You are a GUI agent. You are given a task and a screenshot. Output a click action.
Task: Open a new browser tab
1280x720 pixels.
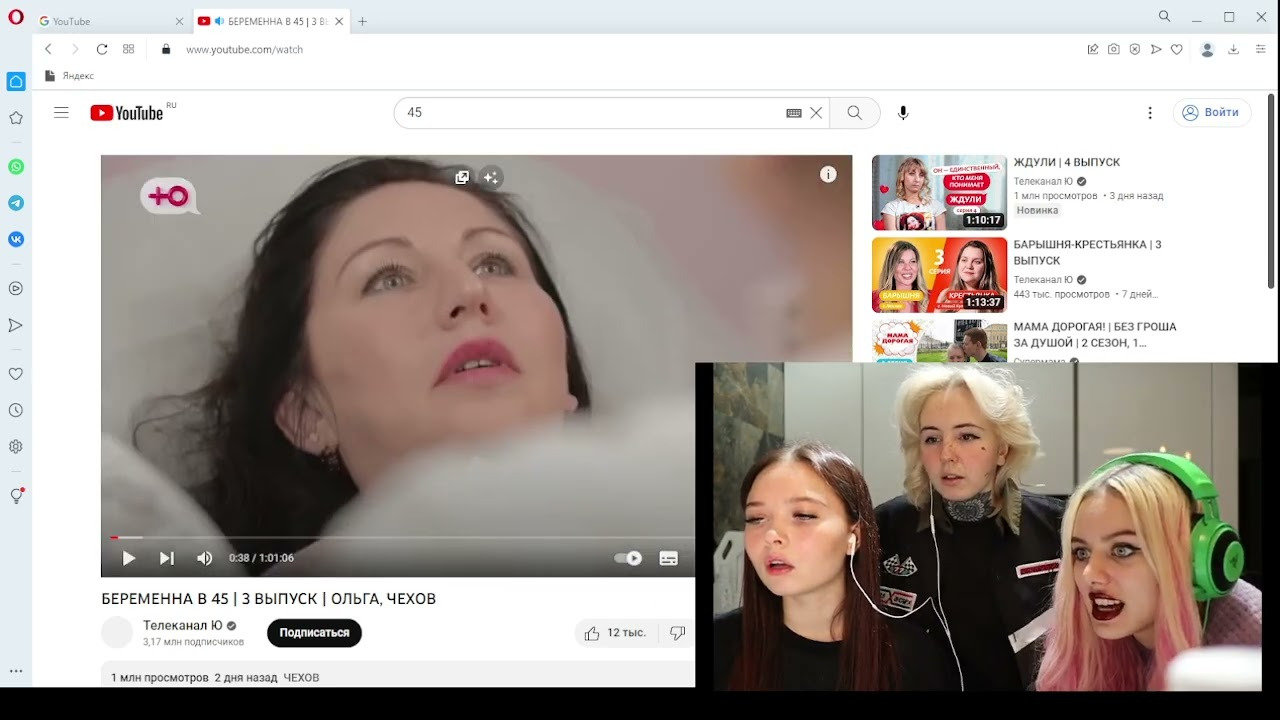362,21
